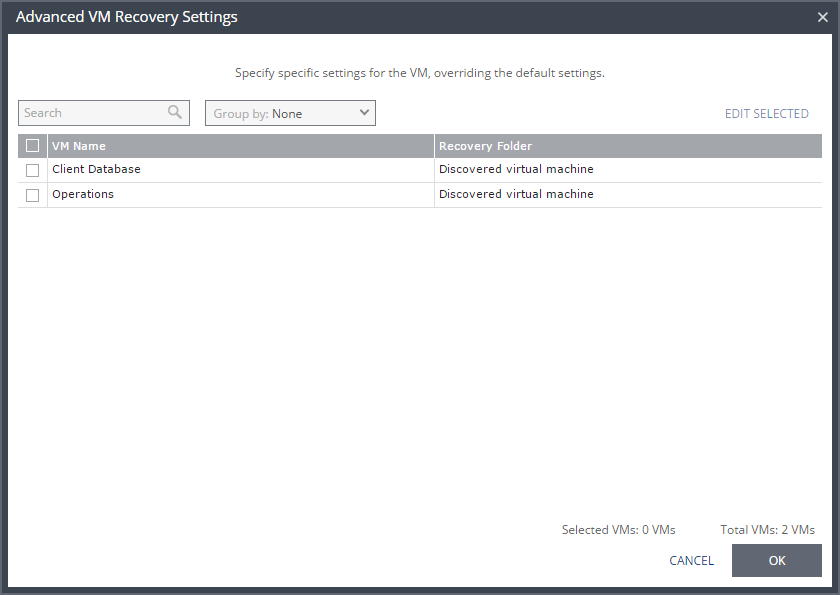Screen dimensions: 840x595
Task: Click Client Database's Discovered virtual machine folder
Action: coord(516,169)
